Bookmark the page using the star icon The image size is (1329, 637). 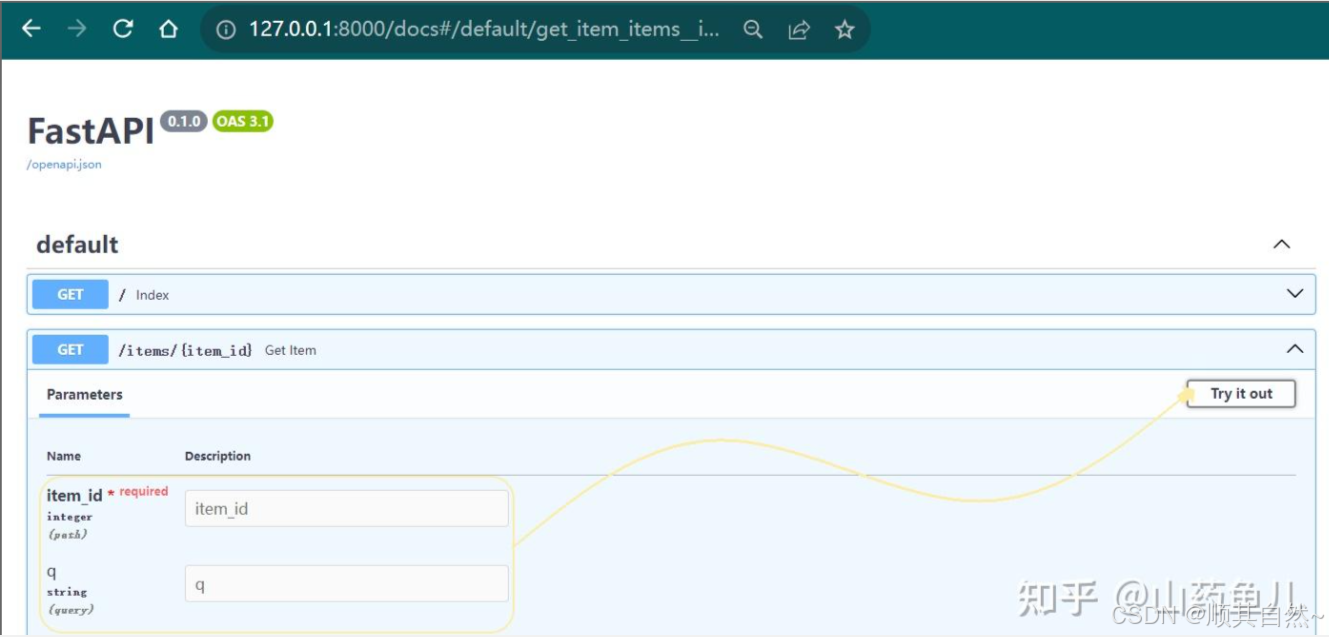(843, 29)
